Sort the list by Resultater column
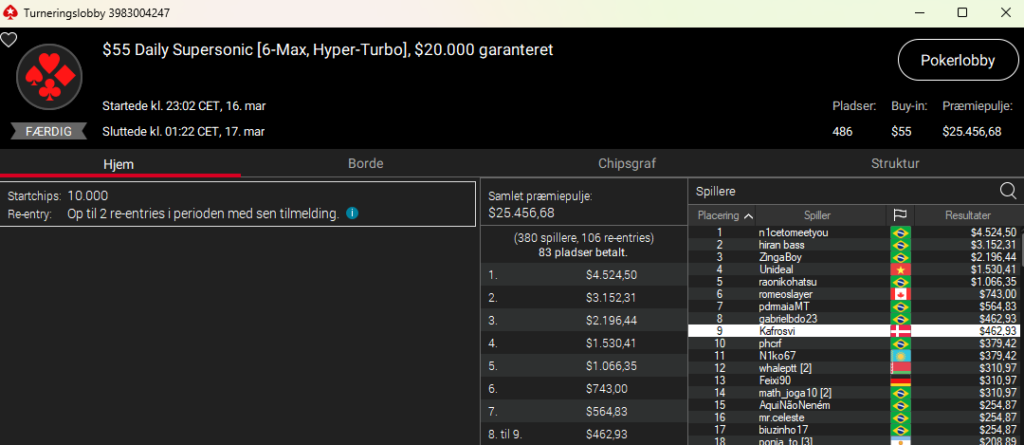This screenshot has width=1024, height=445. pos(966,215)
